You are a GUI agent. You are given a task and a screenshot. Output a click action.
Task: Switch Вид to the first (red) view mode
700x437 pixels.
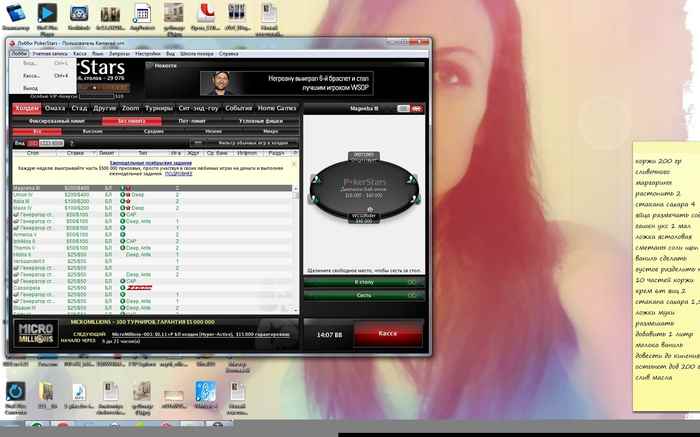click(x=32, y=143)
